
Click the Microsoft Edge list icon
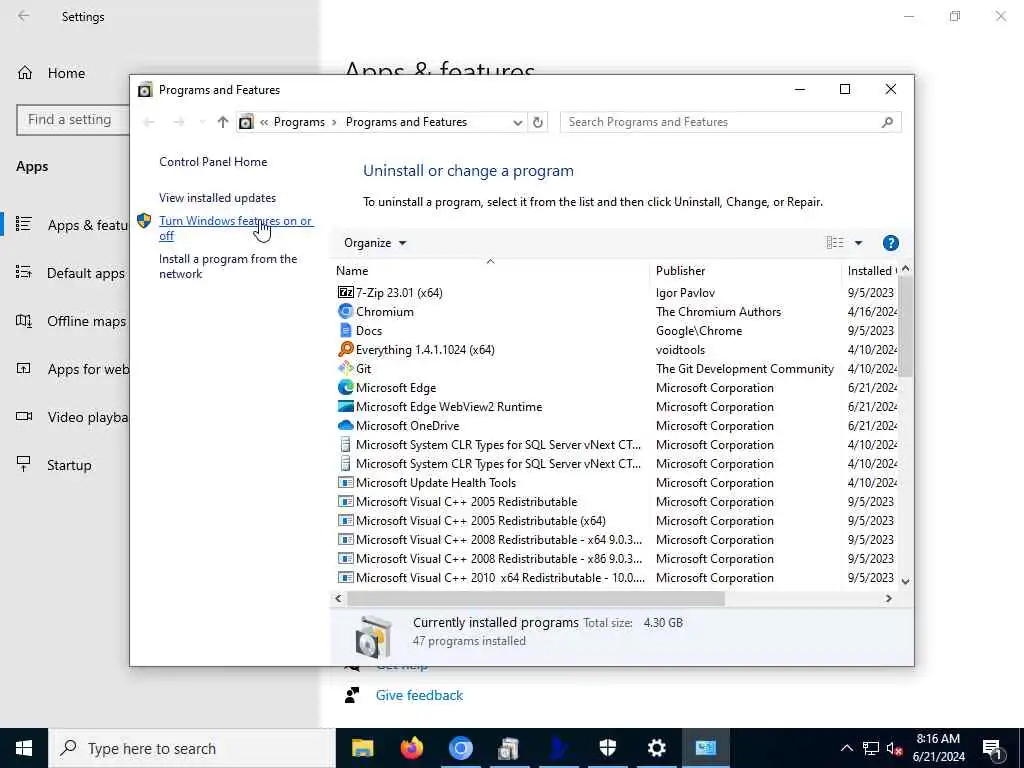click(x=345, y=387)
